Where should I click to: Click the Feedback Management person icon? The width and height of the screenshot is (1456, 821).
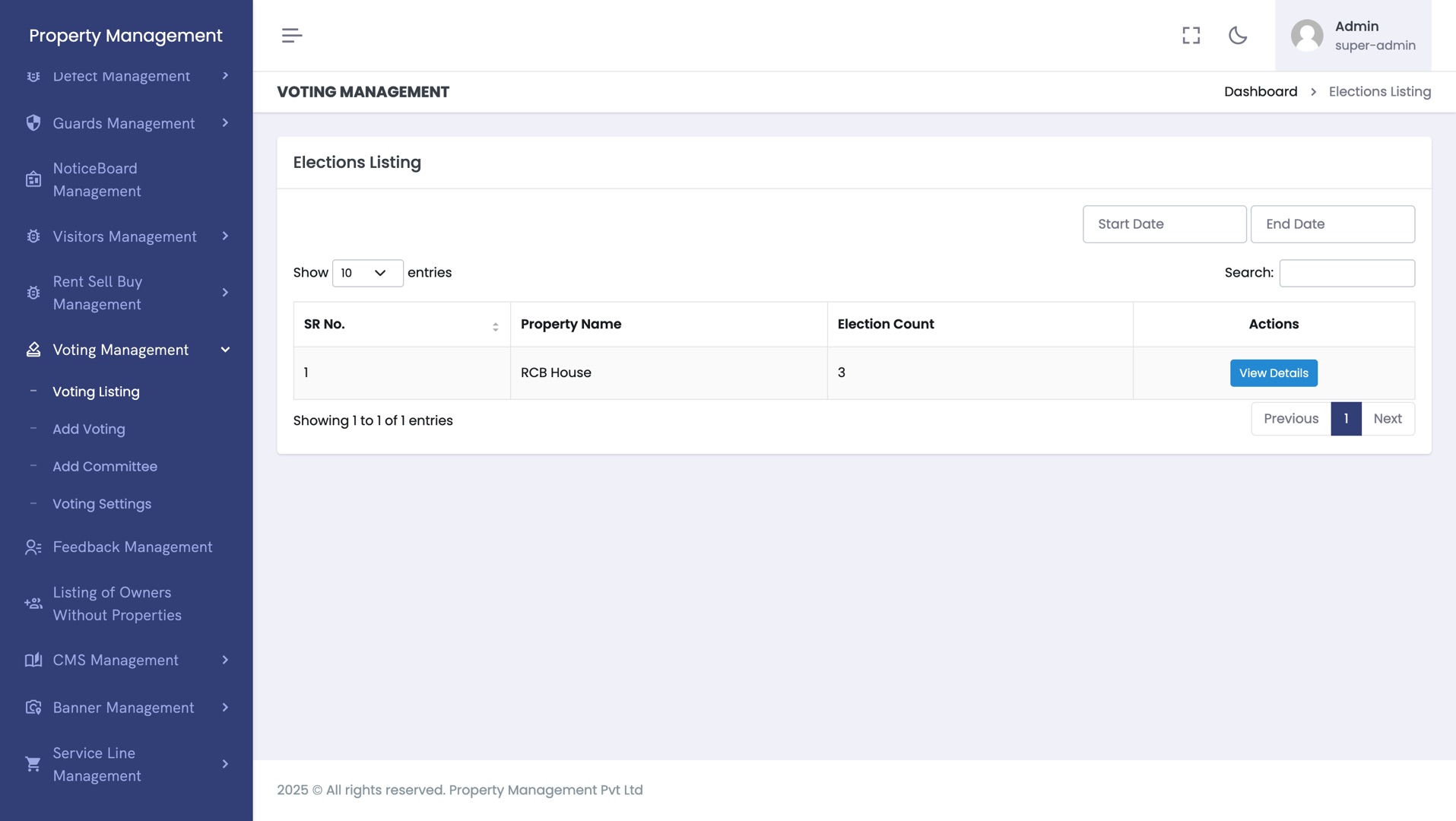[33, 547]
